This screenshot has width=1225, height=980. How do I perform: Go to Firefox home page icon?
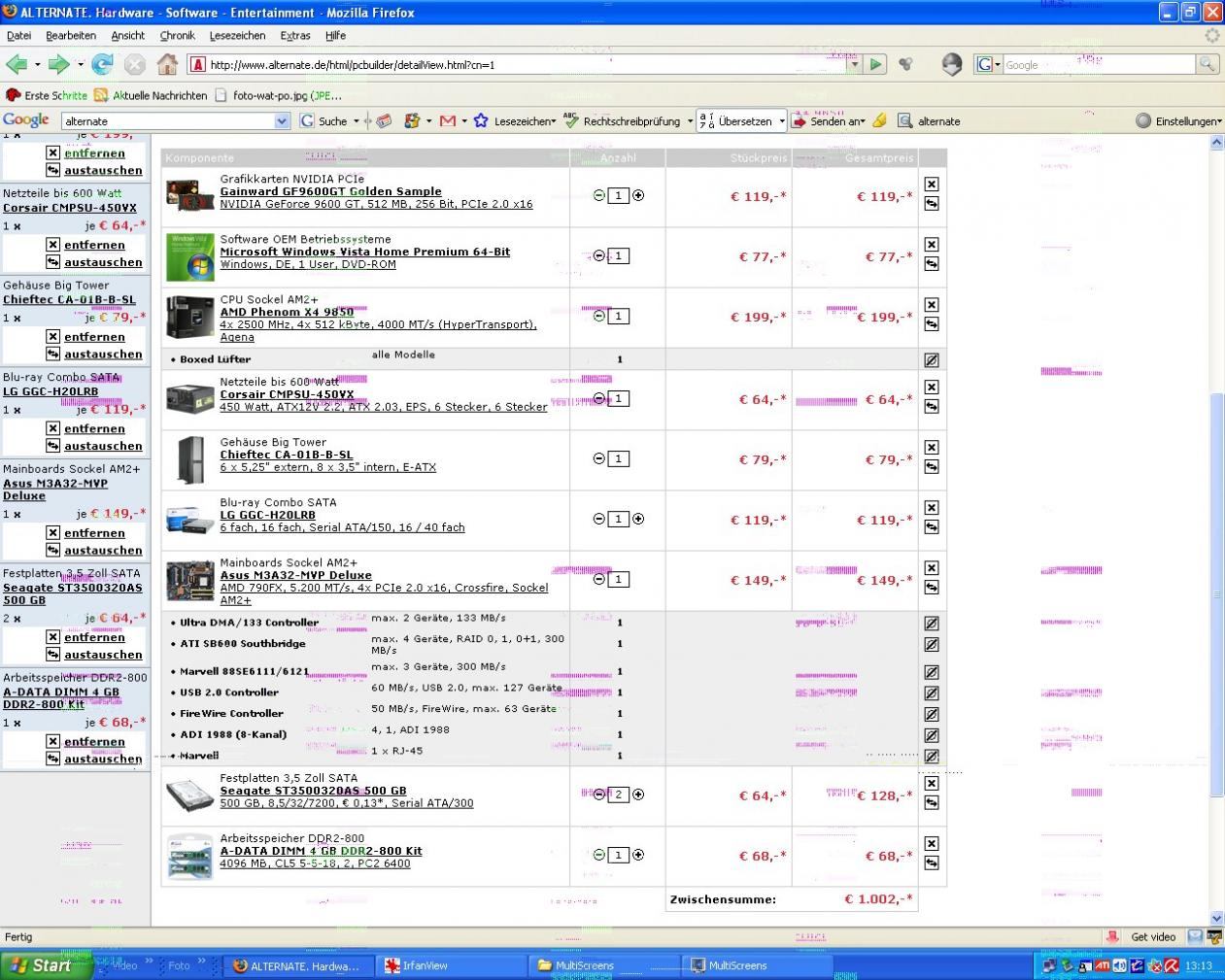[167, 64]
